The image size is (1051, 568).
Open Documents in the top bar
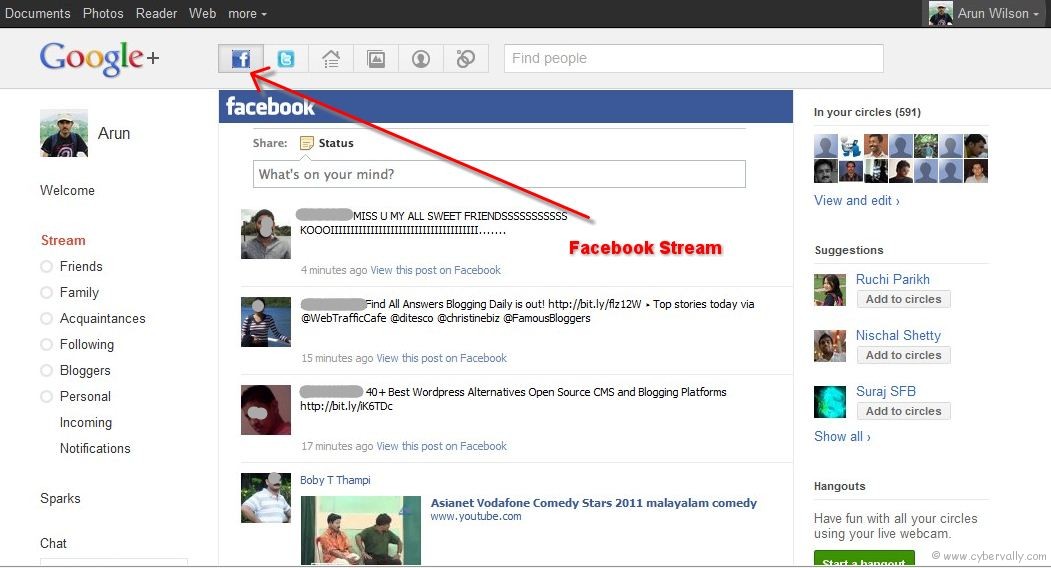pyautogui.click(x=38, y=13)
